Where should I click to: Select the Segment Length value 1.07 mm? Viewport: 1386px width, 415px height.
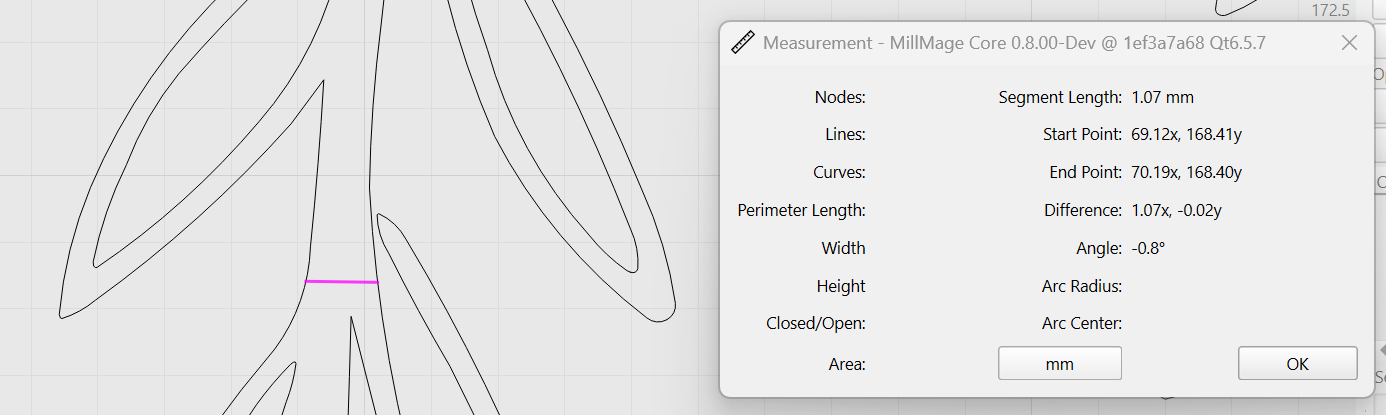point(1162,98)
